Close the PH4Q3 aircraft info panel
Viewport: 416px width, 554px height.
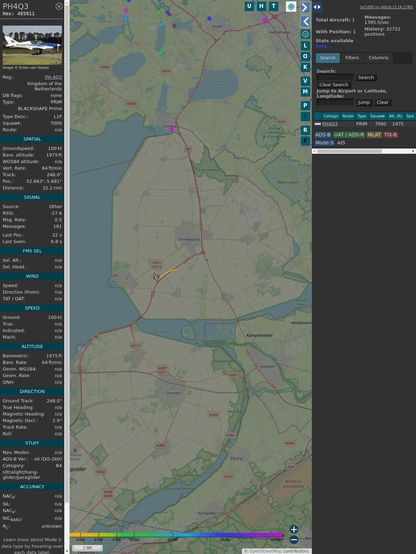pos(59,6)
